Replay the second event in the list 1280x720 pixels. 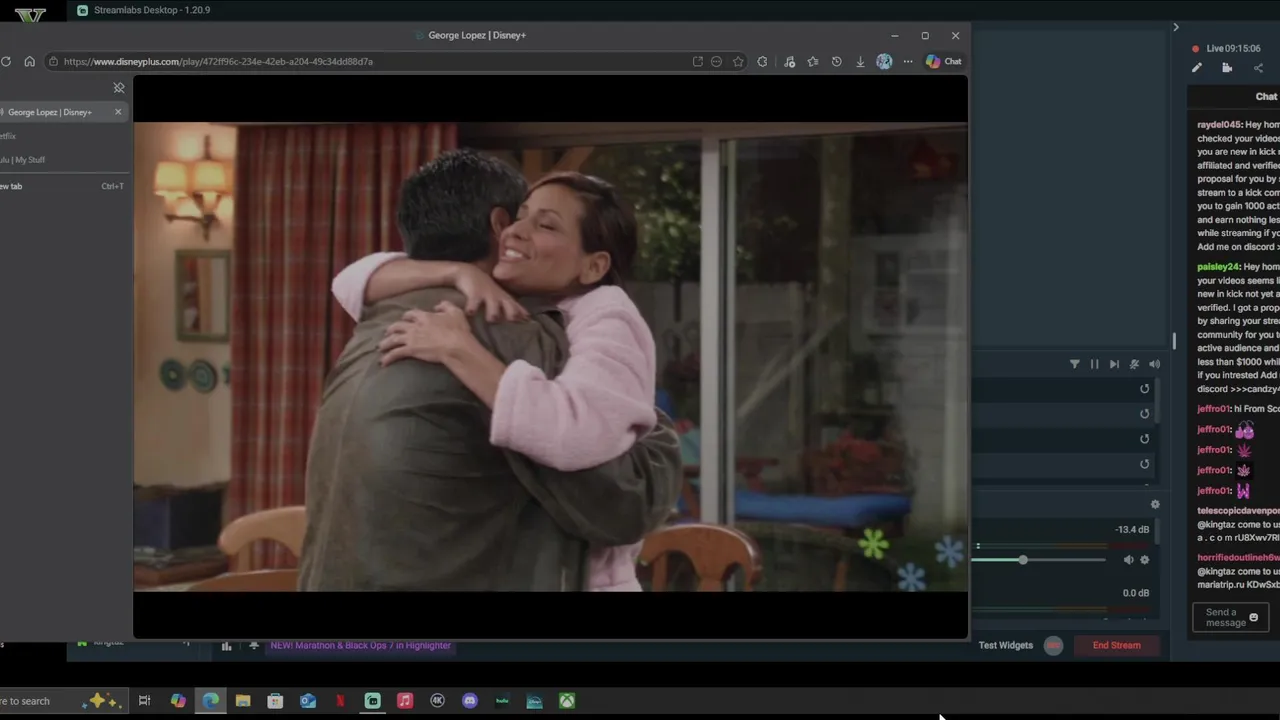click(x=1145, y=414)
